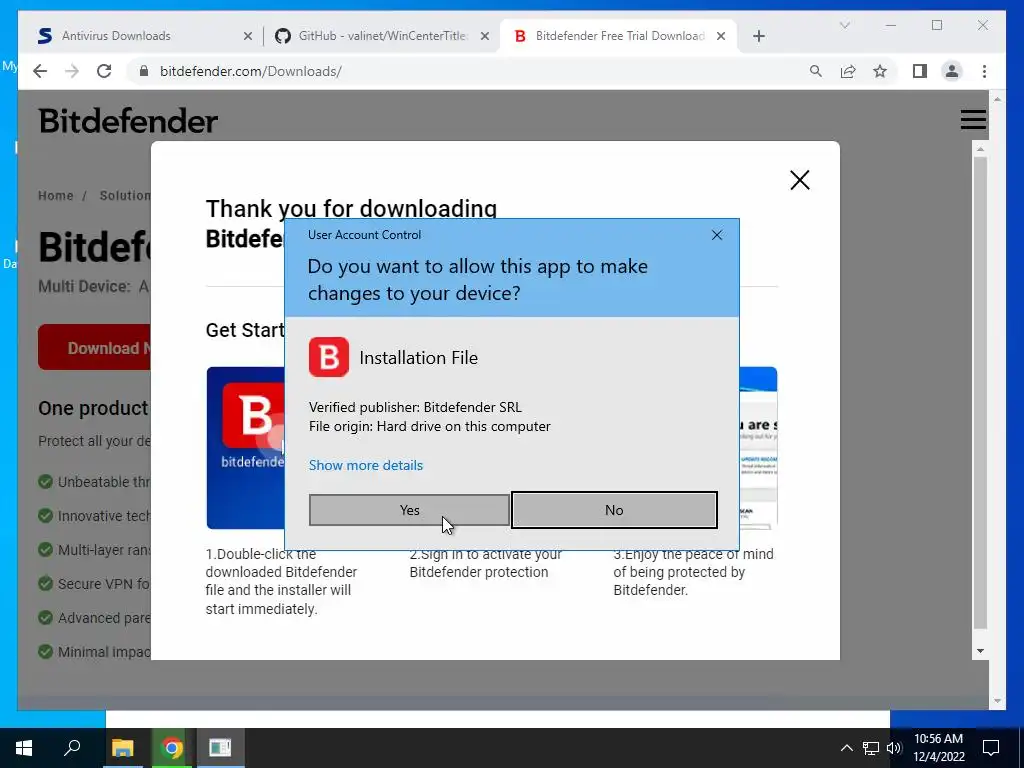Show hidden system tray icons
Viewport: 1024px width, 768px height.
[x=846, y=748]
